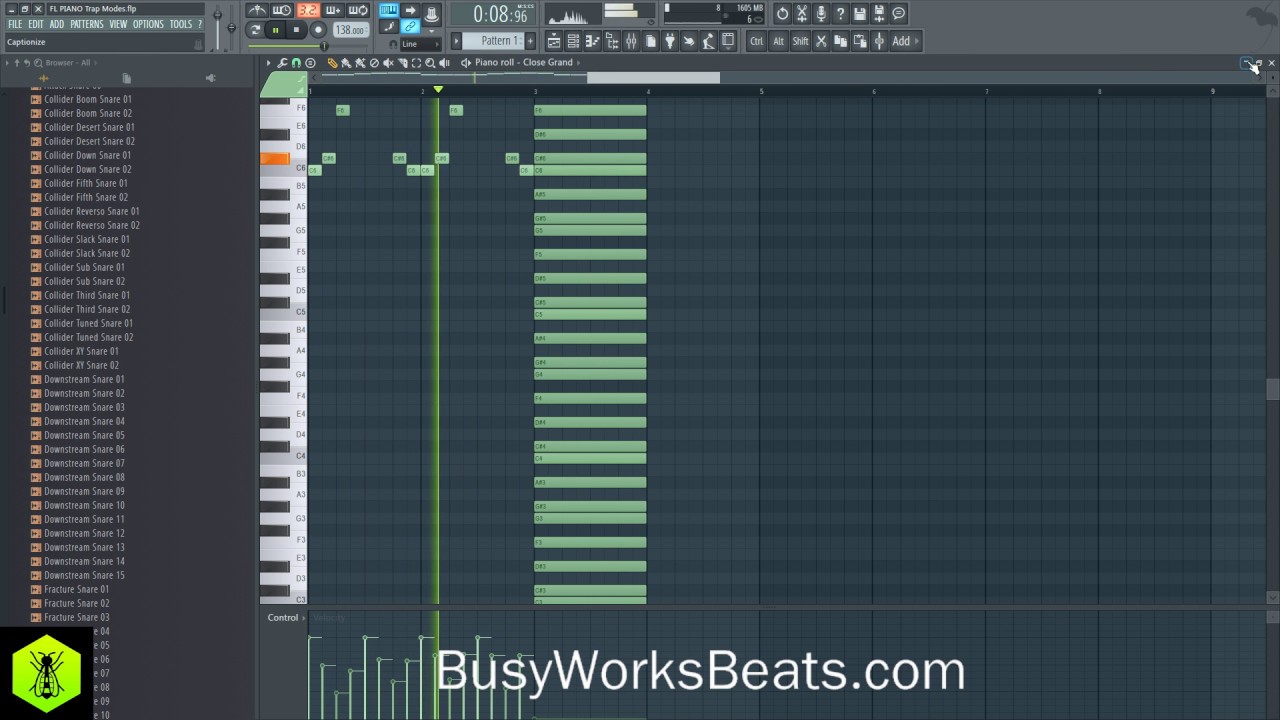This screenshot has width=1280, height=720.
Task: Open the Line snap dropdown
Action: click(419, 44)
